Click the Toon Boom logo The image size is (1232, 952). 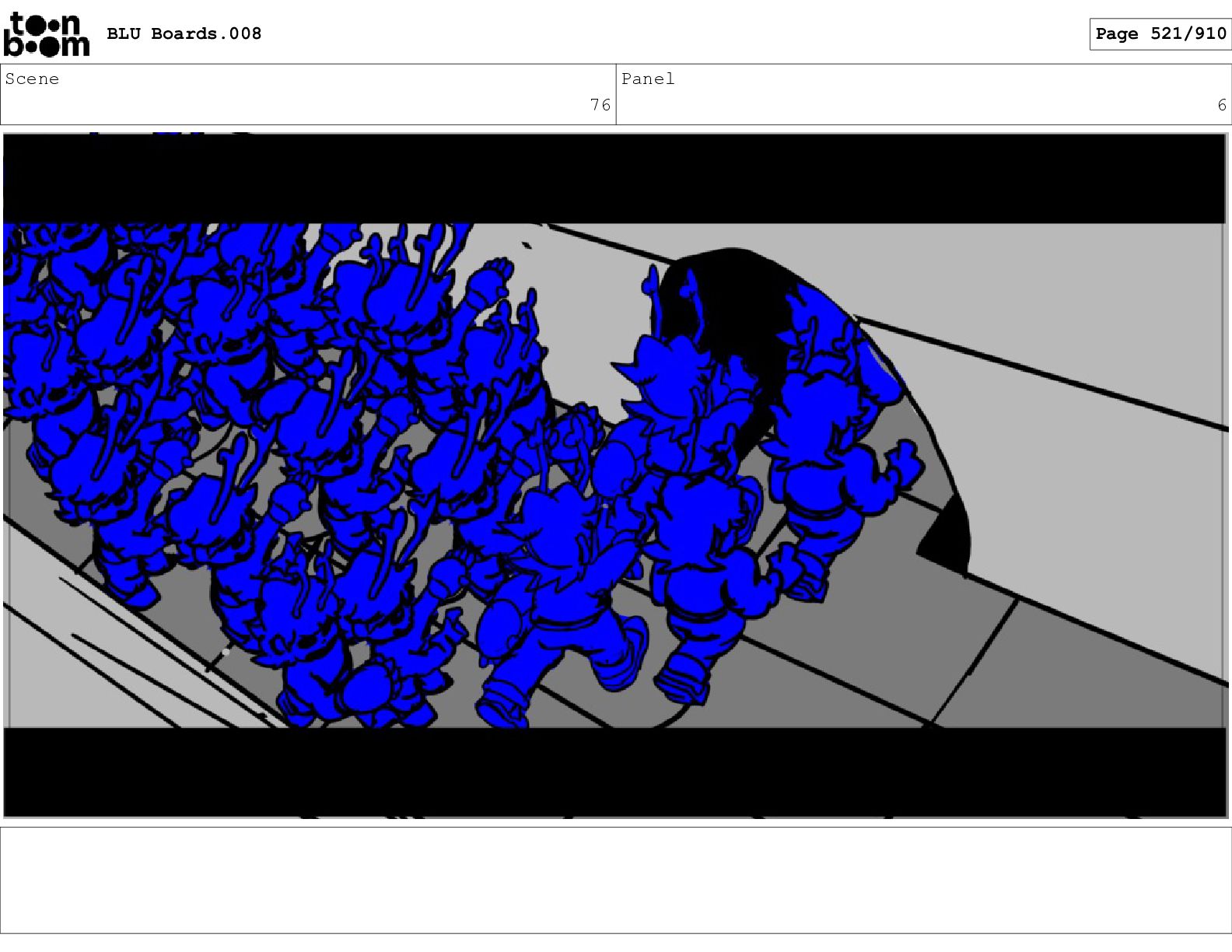[x=47, y=34]
